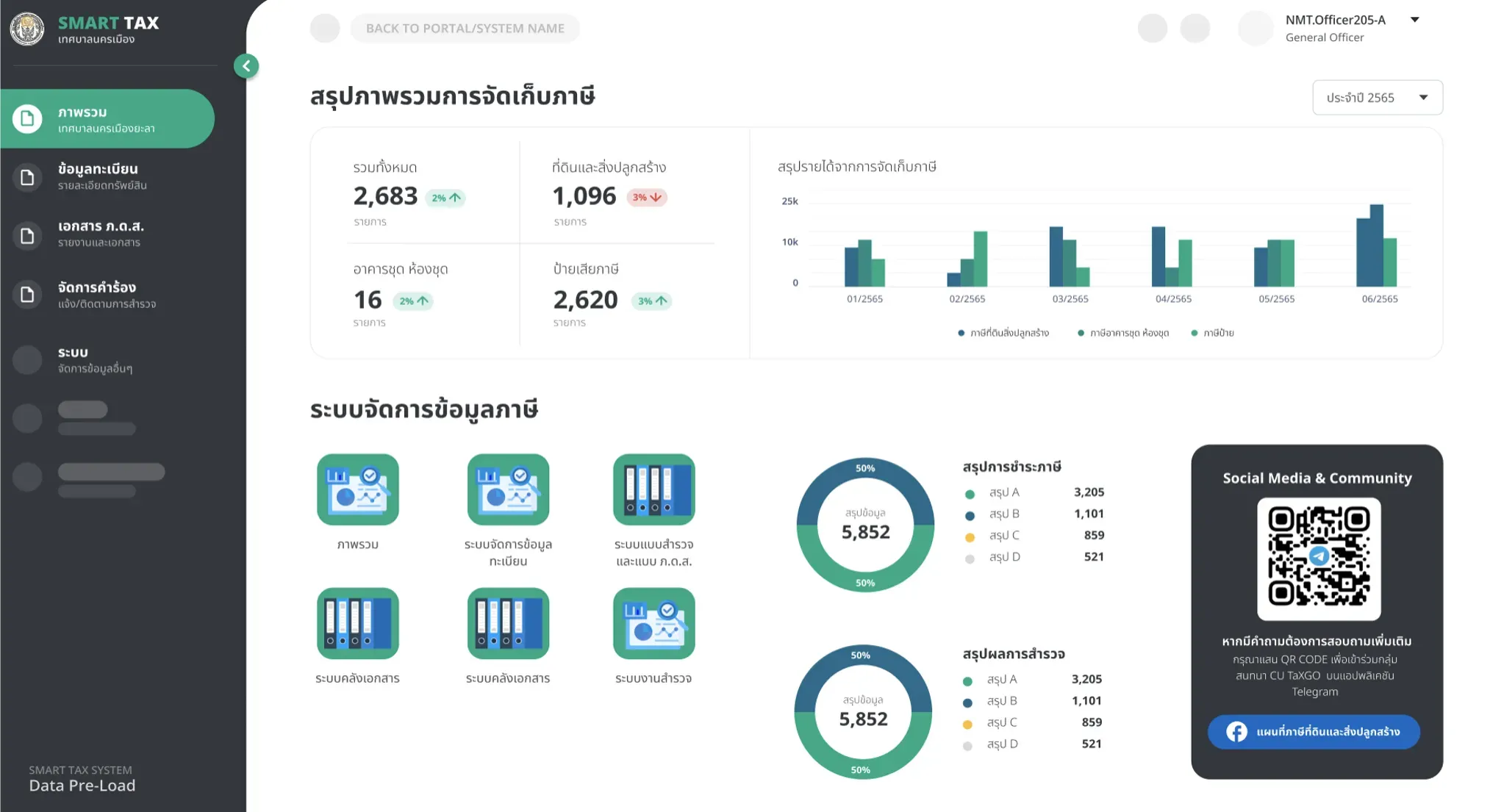Open ระบบจัดการข้อมูลทะเบียน icon tile

pos(508,489)
